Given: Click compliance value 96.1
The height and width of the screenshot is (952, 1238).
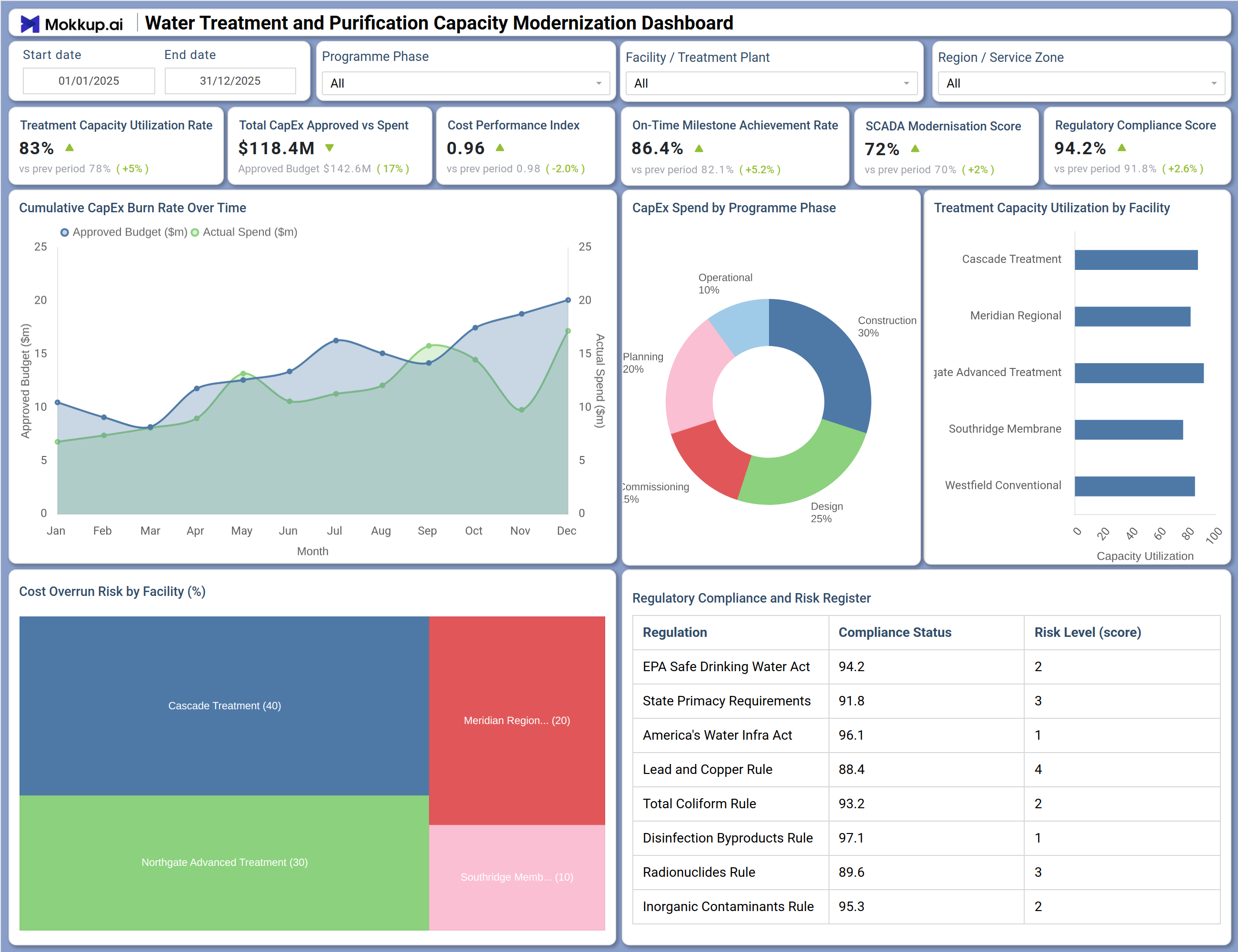Looking at the screenshot, I should [x=851, y=735].
